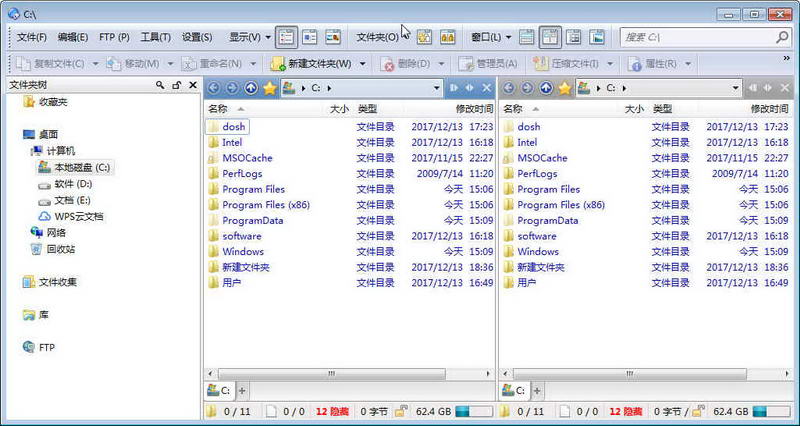Click binoculars find-folder icon in toolbar
This screenshot has width=800, height=426.
(x=448, y=37)
